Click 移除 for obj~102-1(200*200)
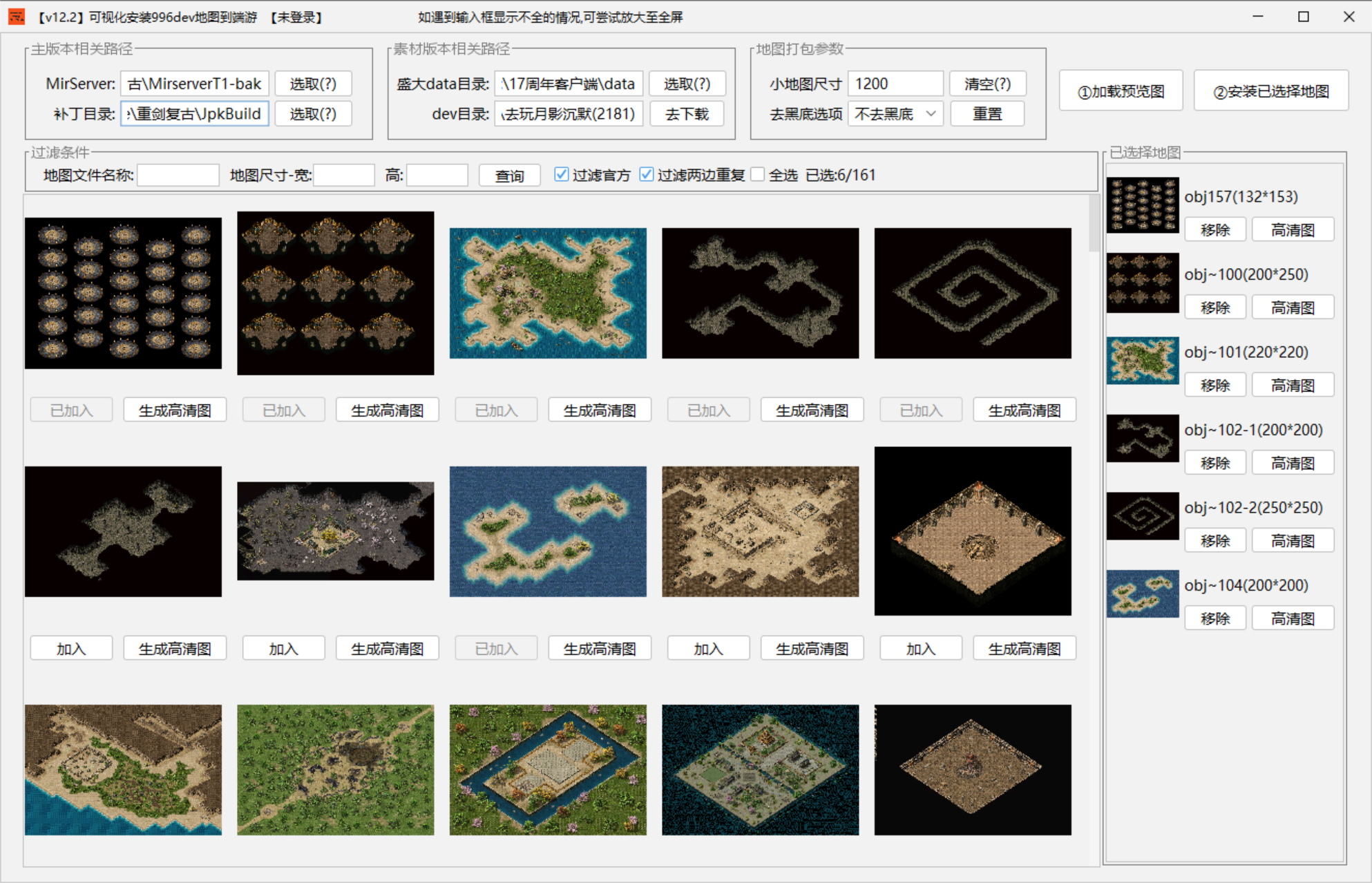Image resolution: width=1372 pixels, height=883 pixels. click(1215, 462)
